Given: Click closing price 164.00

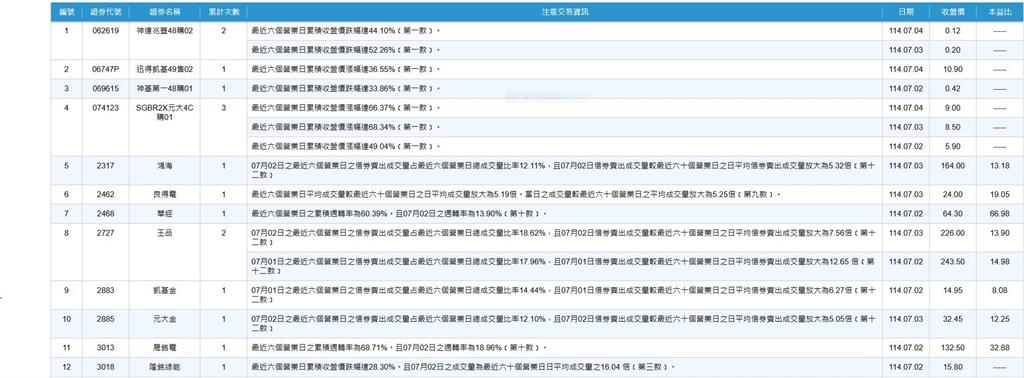Looking at the screenshot, I should [952, 166].
